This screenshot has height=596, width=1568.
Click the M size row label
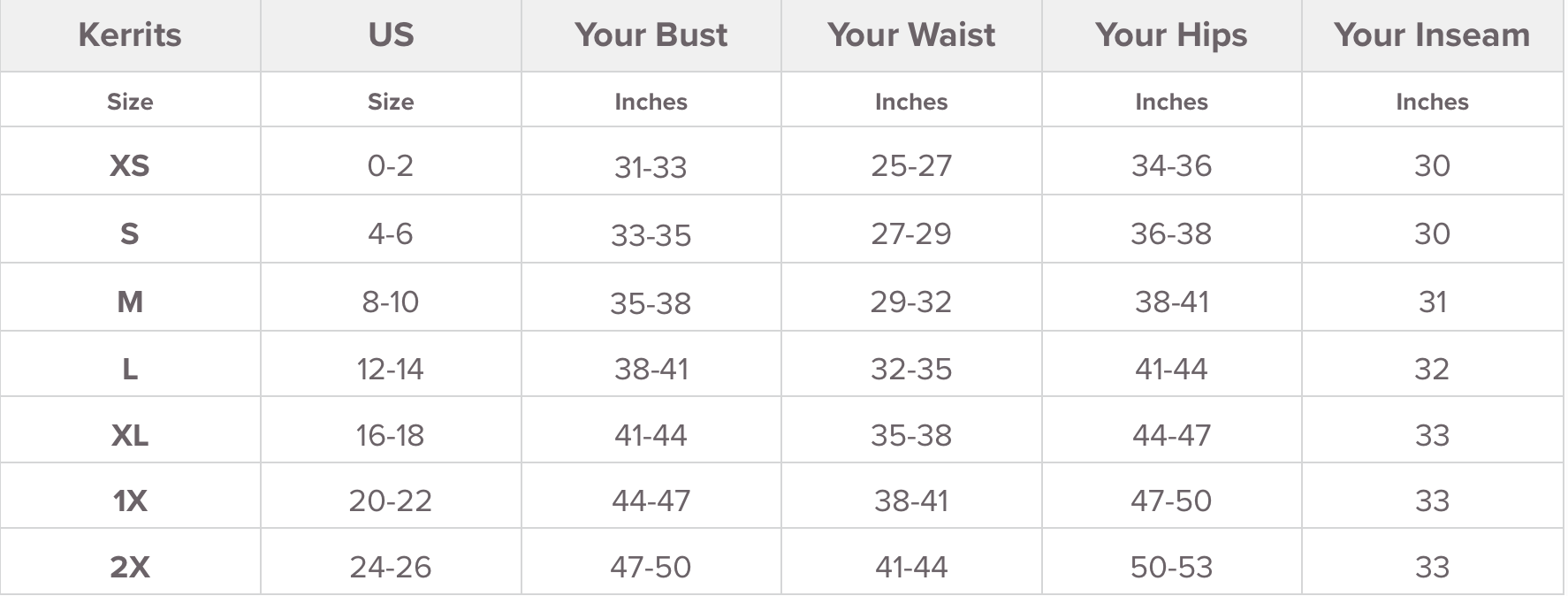(130, 302)
